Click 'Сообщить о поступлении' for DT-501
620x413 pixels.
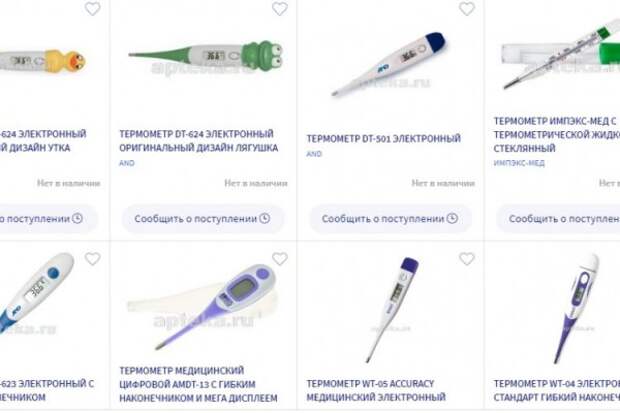390,218
